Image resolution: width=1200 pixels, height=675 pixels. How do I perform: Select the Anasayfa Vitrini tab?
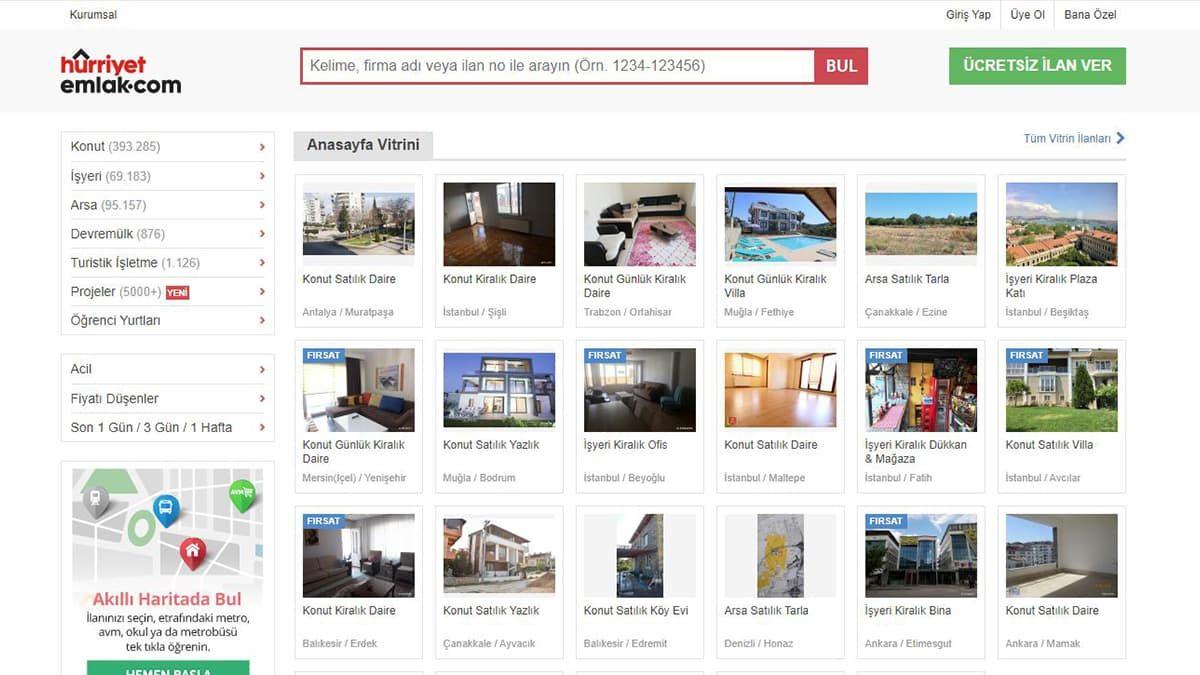tap(363, 145)
